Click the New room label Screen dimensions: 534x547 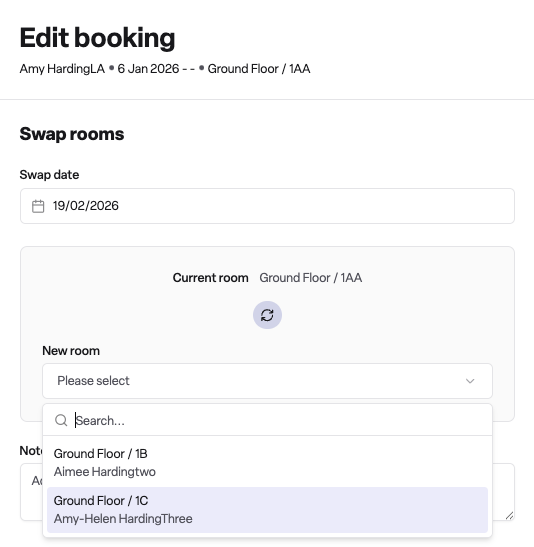pyautogui.click(x=71, y=351)
